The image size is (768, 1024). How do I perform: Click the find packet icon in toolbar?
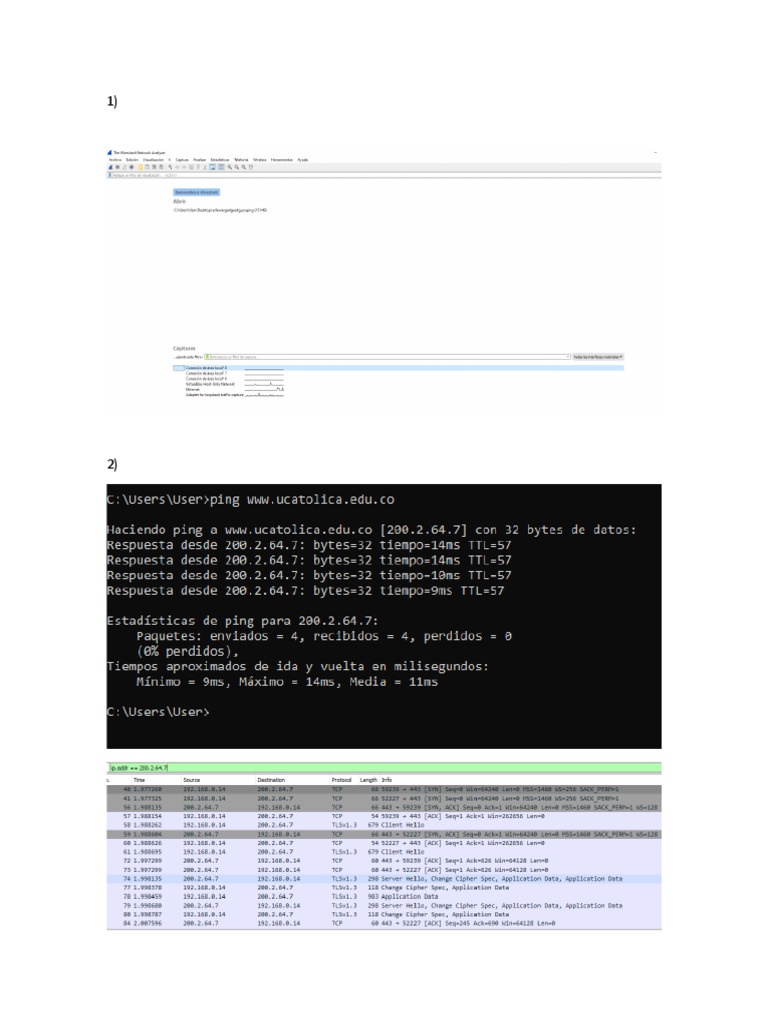[x=170, y=167]
